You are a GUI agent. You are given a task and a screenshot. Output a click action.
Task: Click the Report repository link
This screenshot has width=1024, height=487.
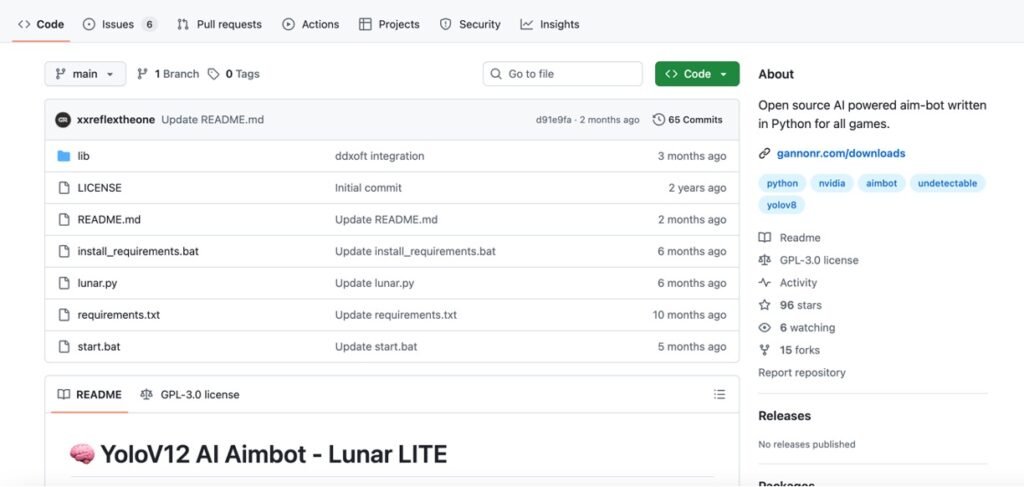click(x=802, y=373)
